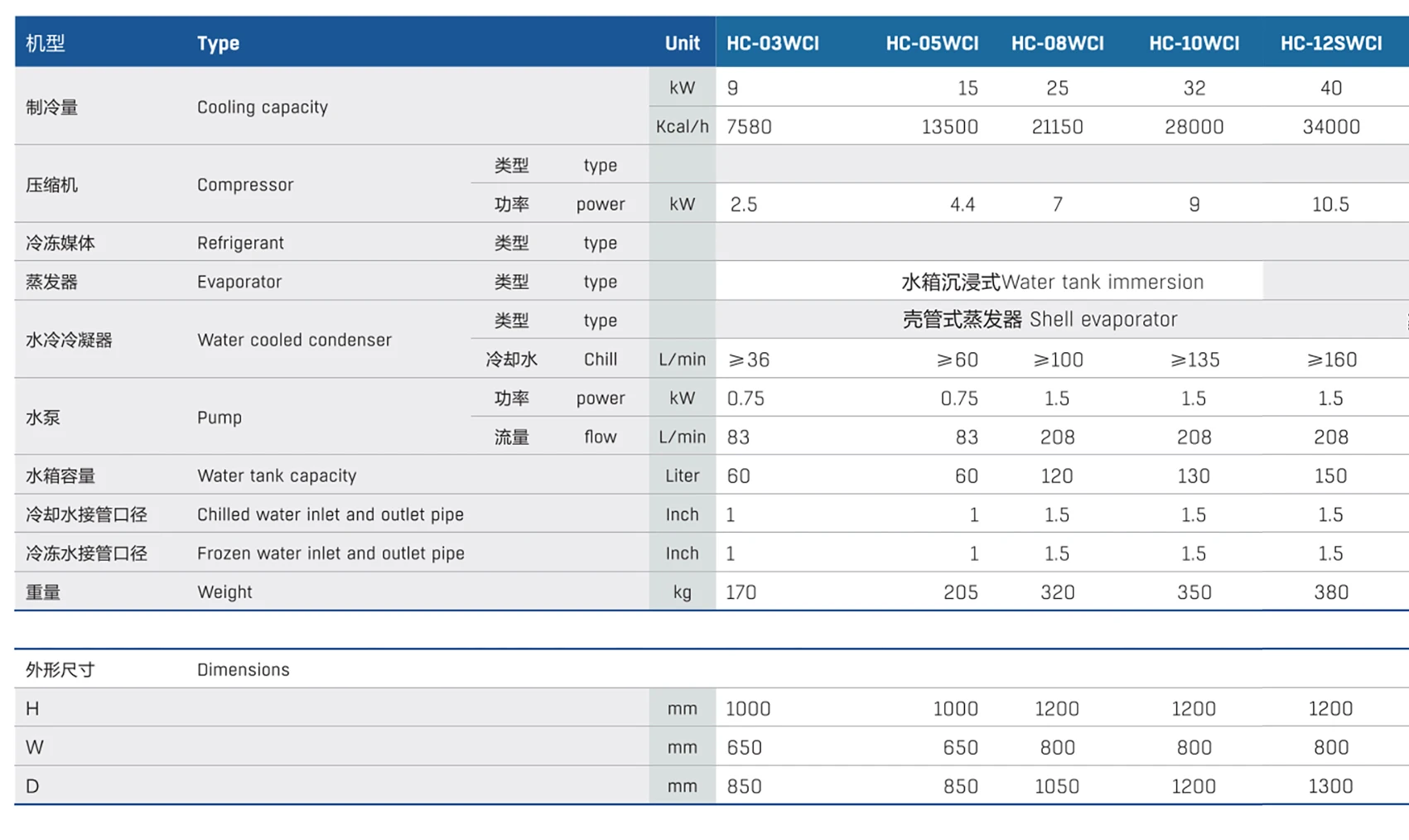Click the HC-08WCI model header
This screenshot has height=840, width=1409.
coord(1057,43)
